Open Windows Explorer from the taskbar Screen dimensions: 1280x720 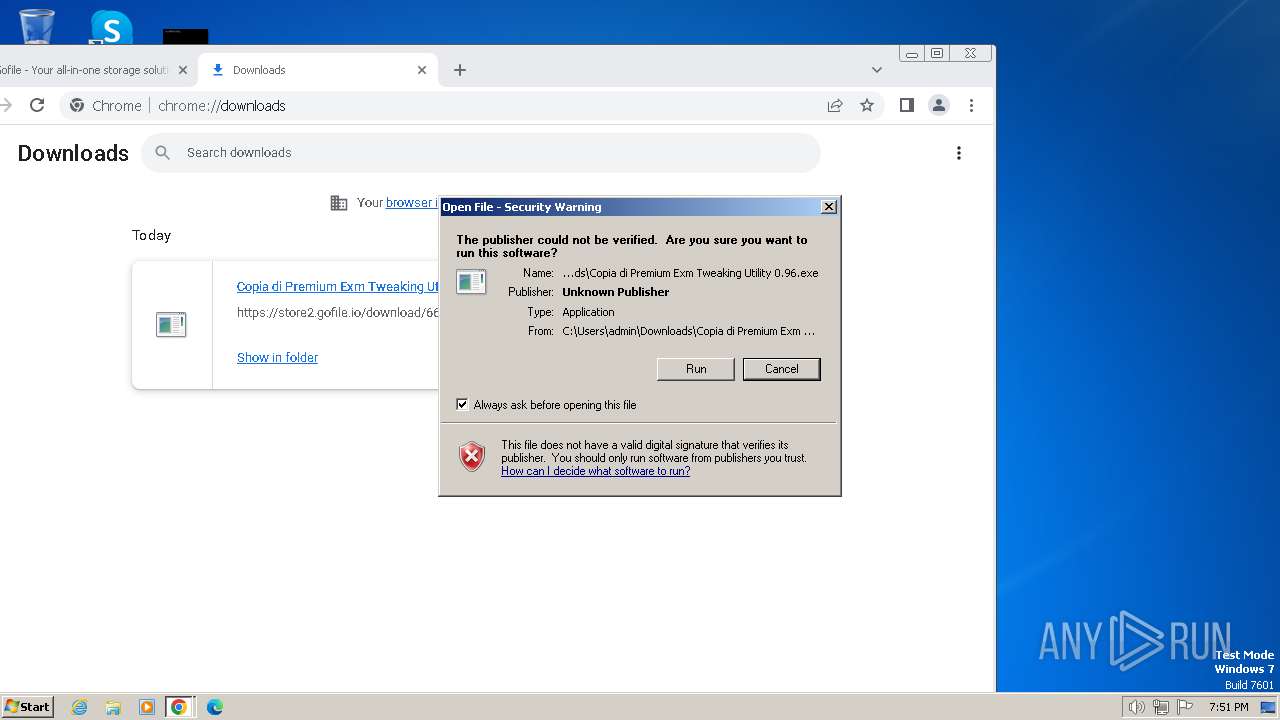[113, 707]
